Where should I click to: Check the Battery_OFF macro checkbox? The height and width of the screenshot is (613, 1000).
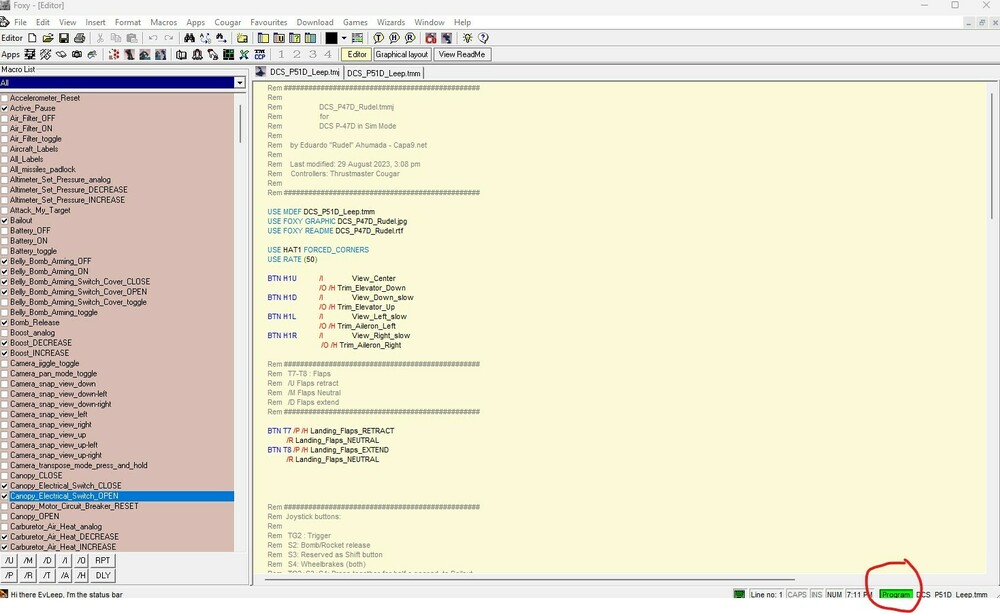click(5, 231)
